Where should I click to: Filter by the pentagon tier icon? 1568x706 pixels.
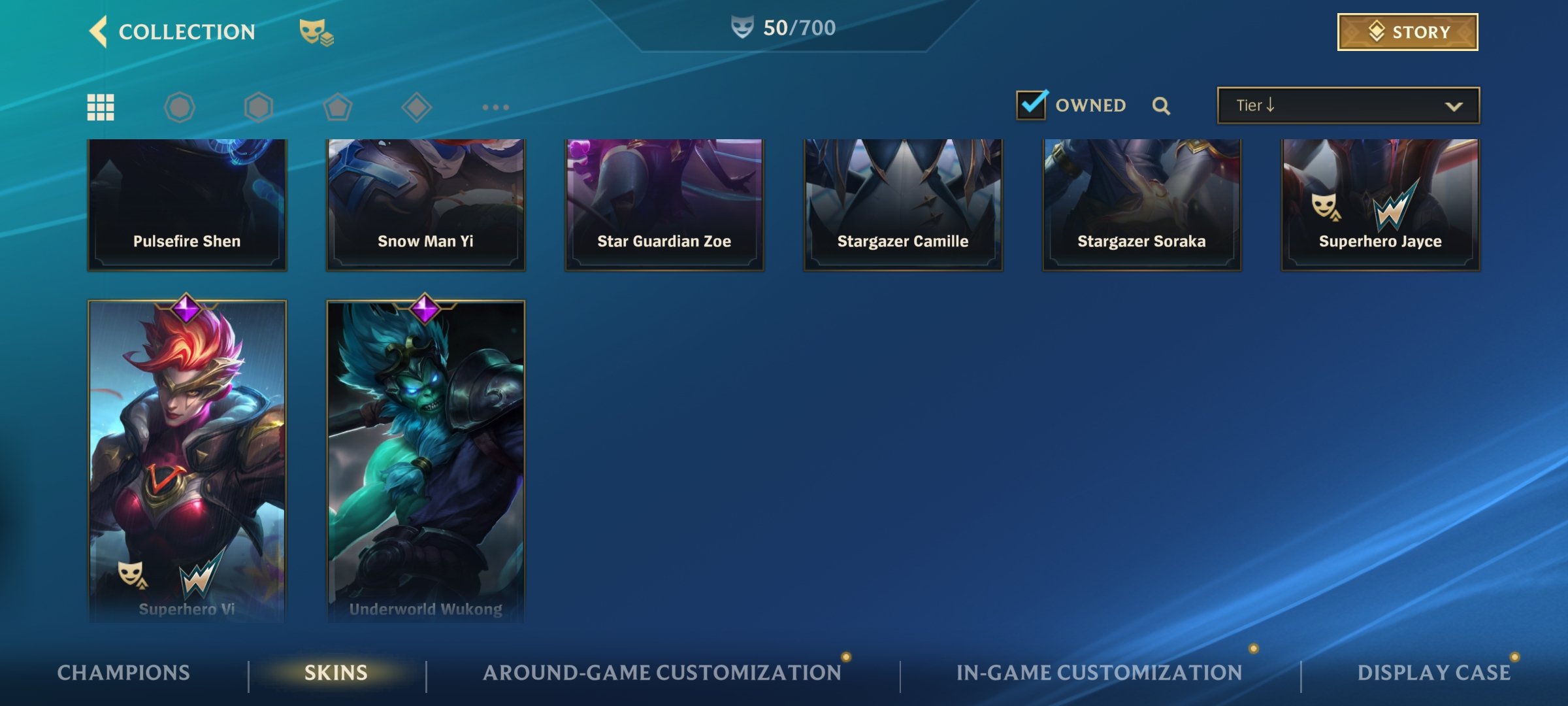338,107
